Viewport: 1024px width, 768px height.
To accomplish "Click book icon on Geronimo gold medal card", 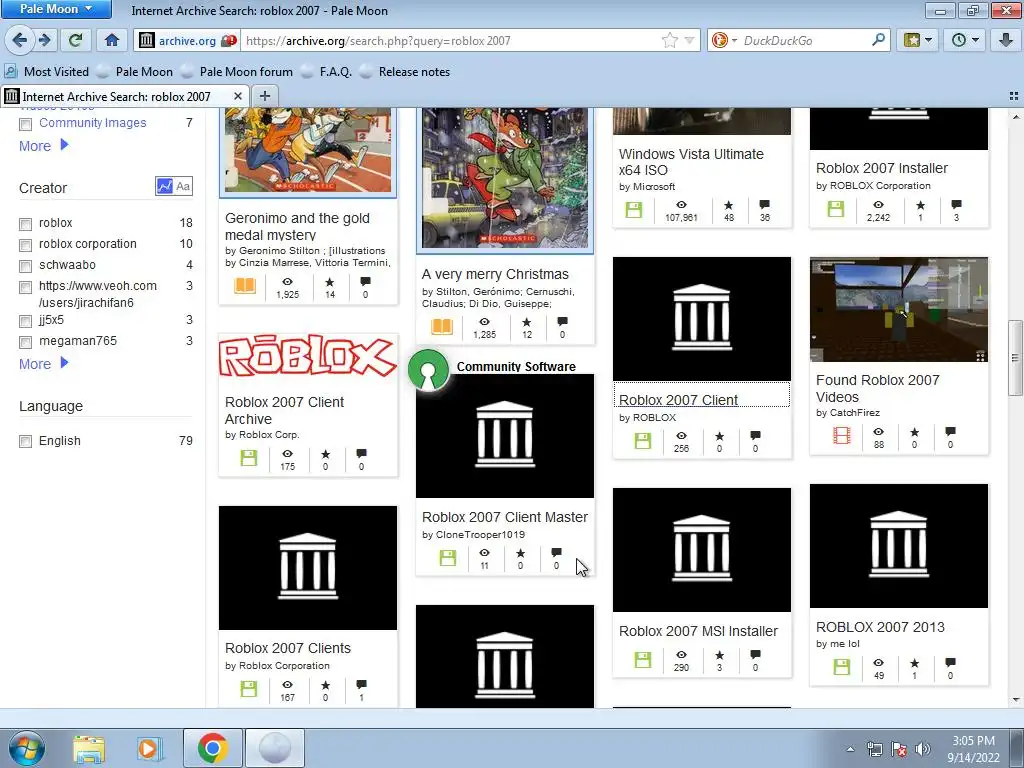I will tap(245, 286).
